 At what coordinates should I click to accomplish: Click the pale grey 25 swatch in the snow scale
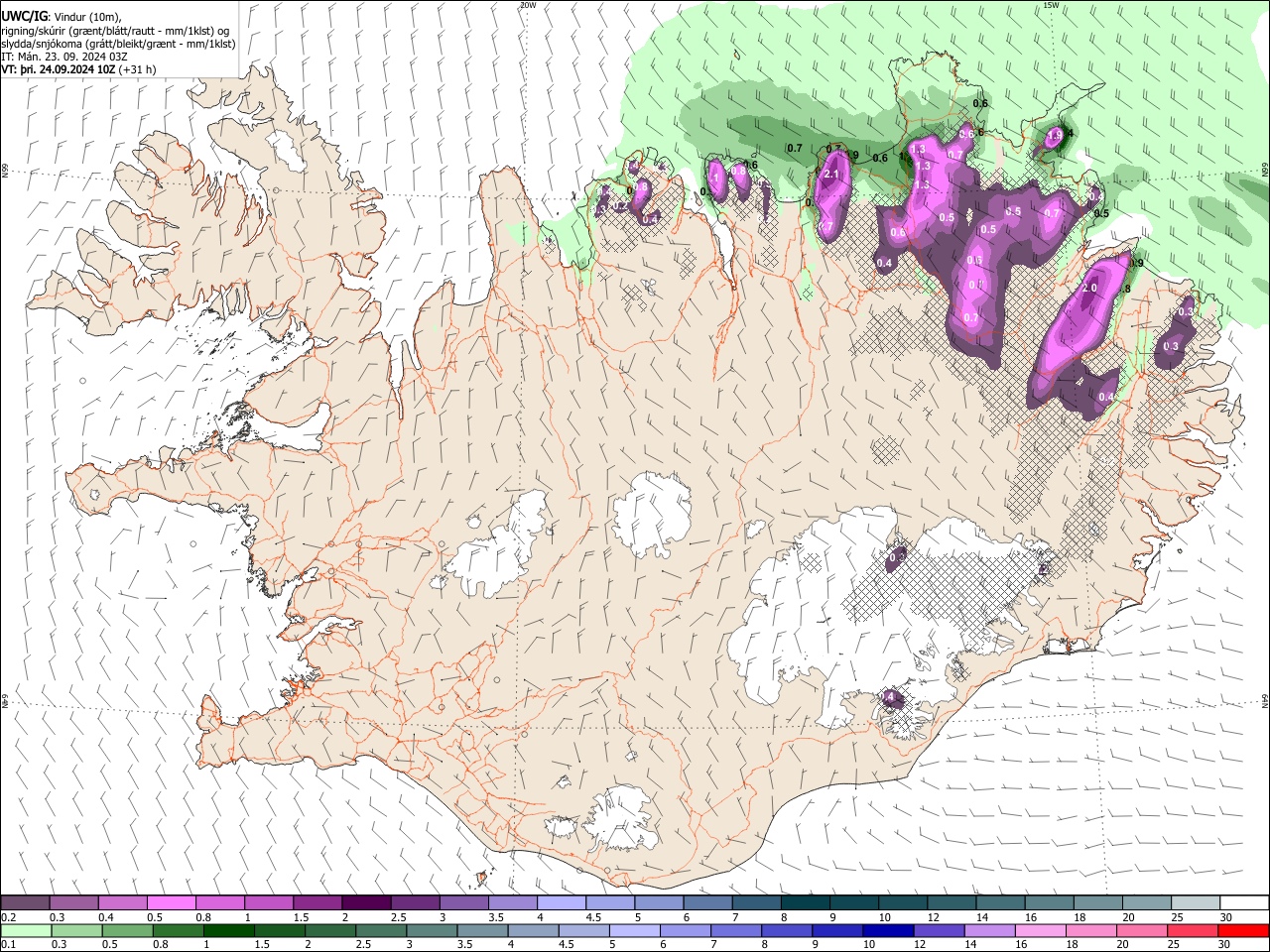pos(1196,903)
